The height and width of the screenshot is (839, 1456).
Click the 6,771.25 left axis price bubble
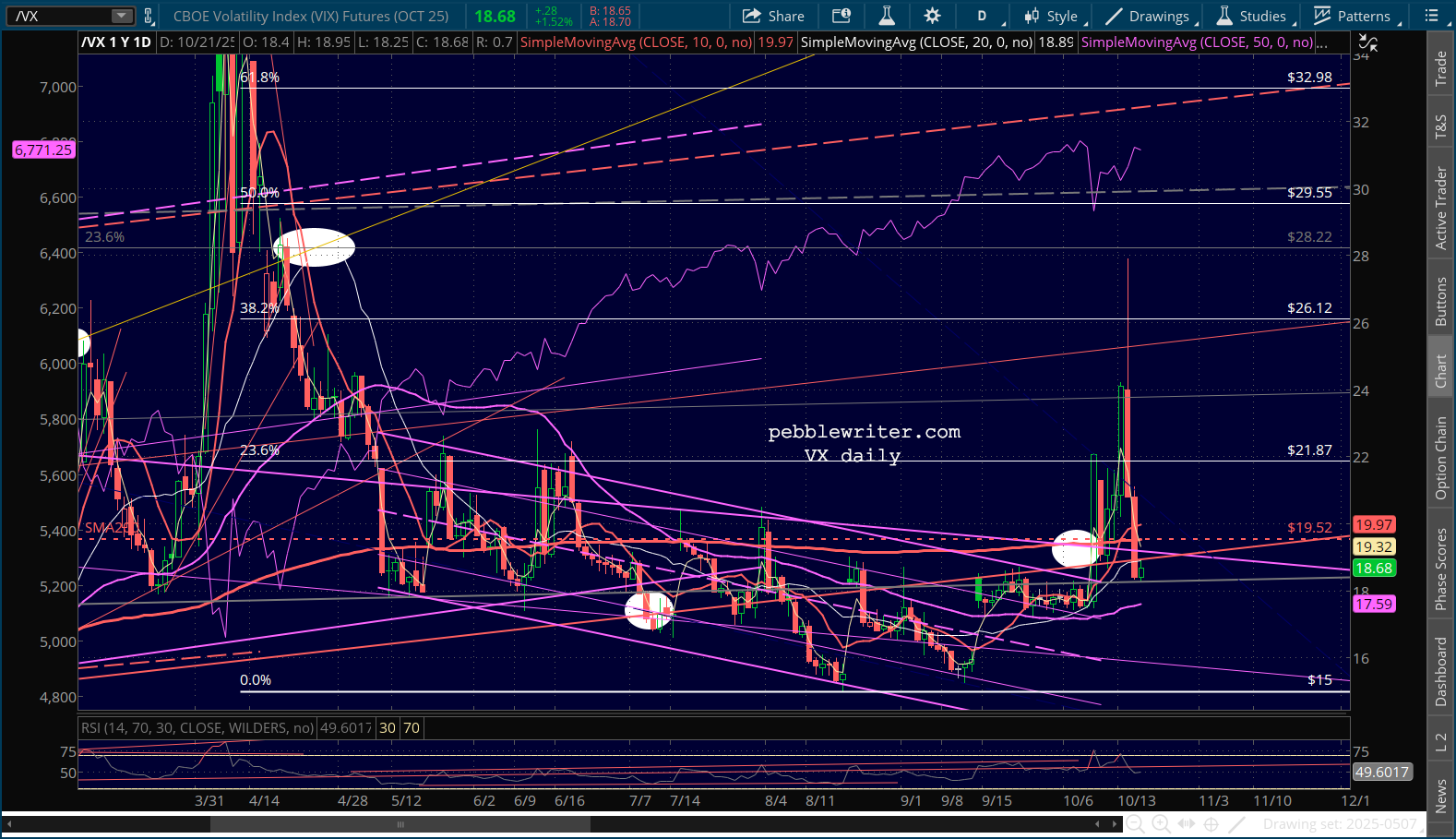43,150
